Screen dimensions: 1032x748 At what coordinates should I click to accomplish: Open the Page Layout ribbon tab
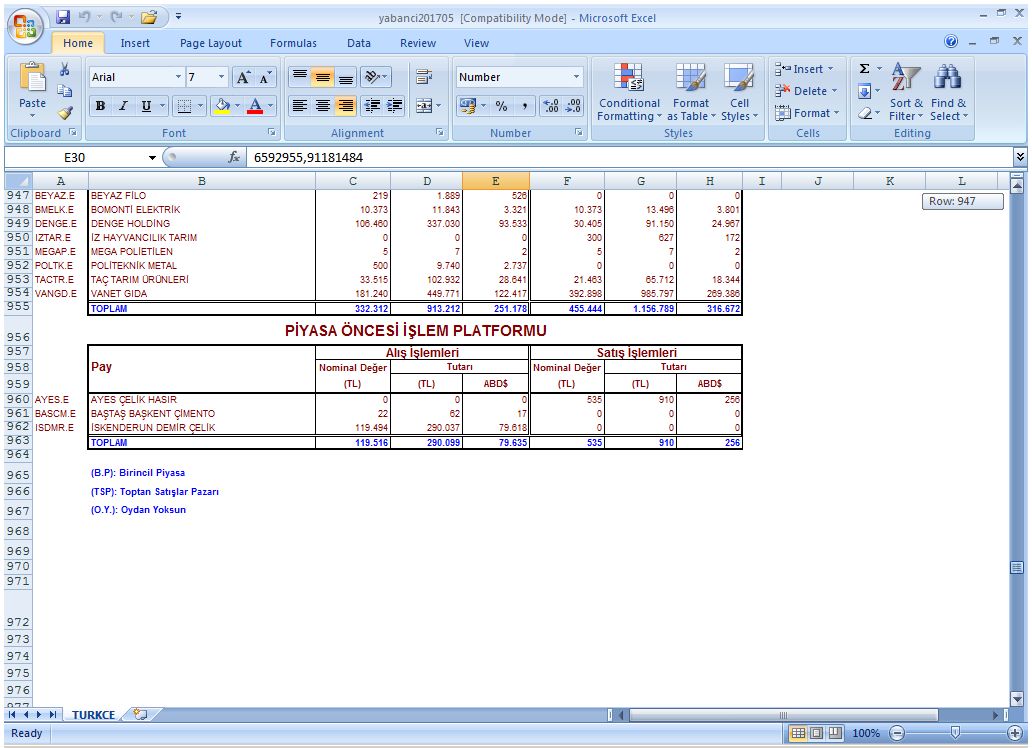[x=211, y=43]
